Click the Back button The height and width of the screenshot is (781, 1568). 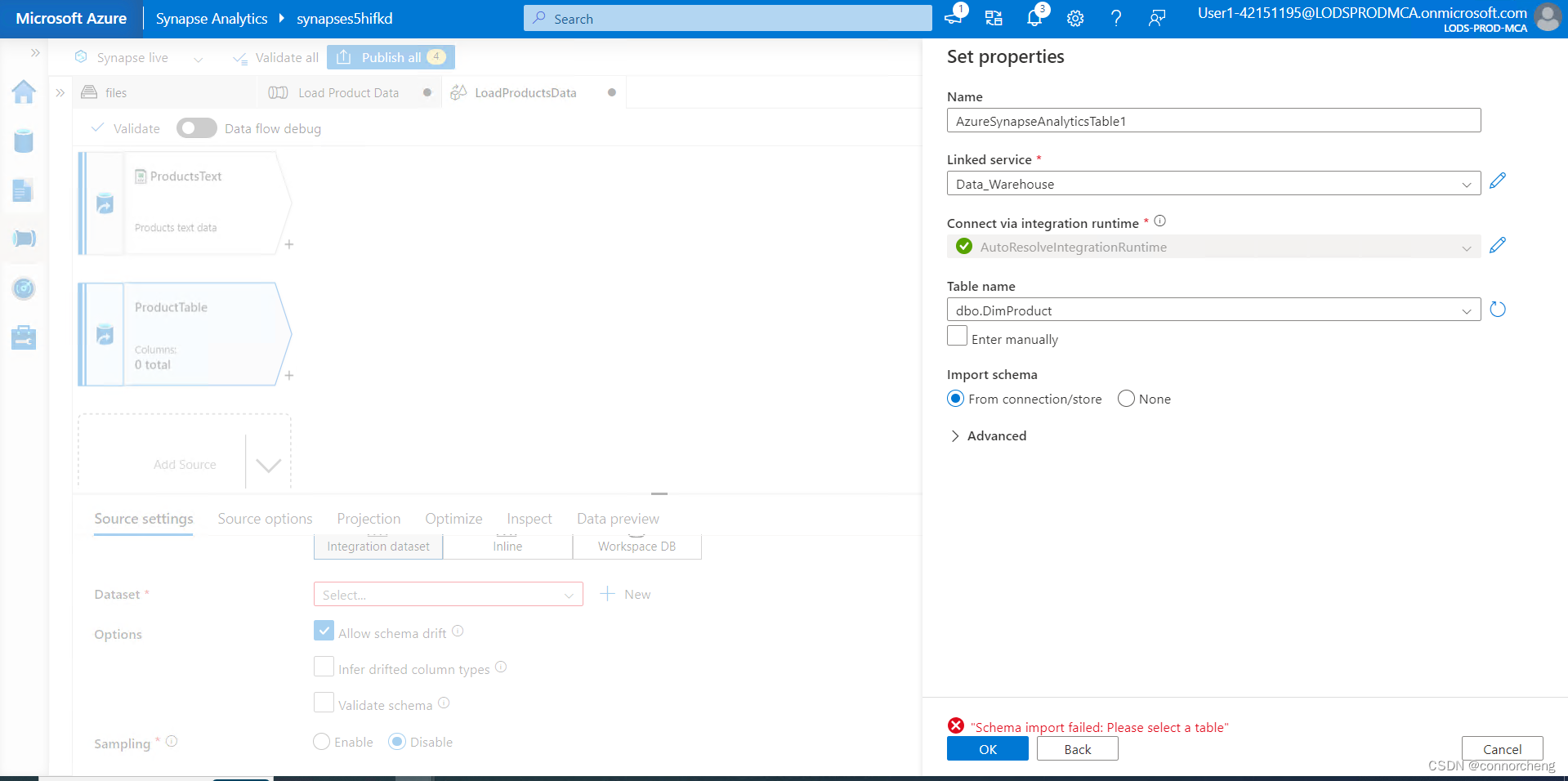[1077, 749]
